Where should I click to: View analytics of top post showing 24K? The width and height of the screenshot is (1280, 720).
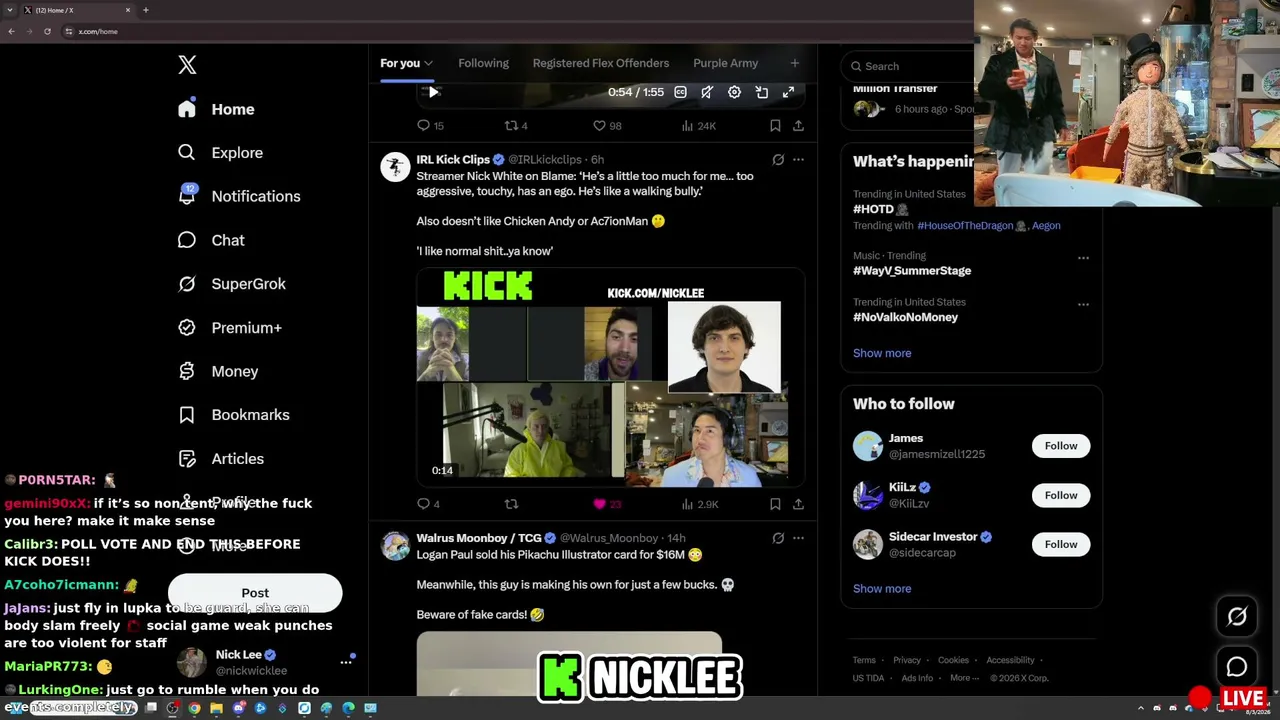pyautogui.click(x=698, y=126)
